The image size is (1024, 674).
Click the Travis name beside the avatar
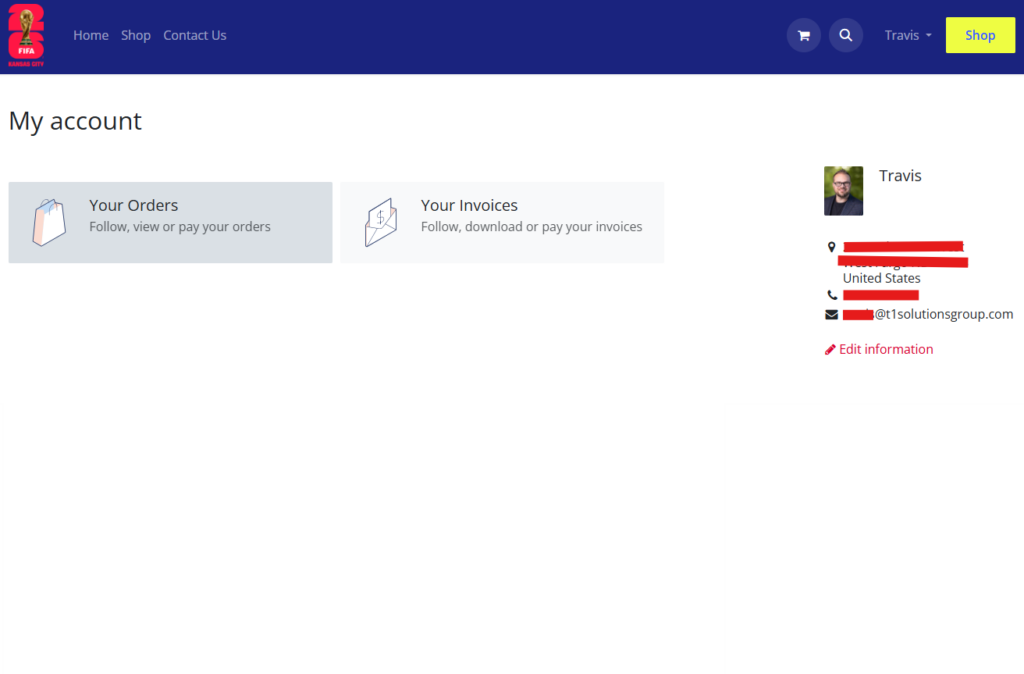[899, 175]
